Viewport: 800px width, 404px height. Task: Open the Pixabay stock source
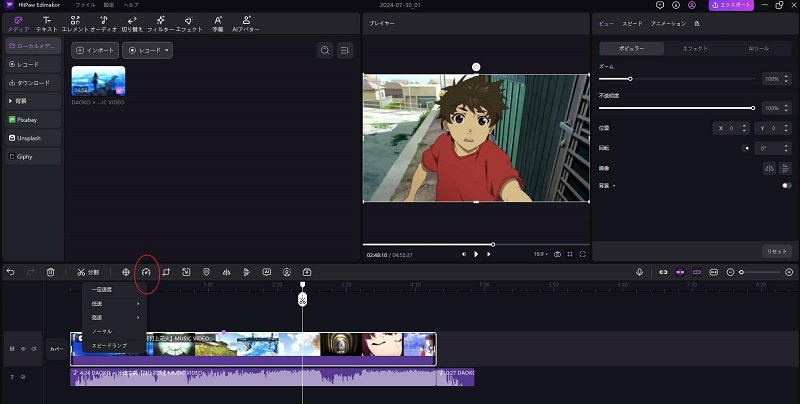33,119
